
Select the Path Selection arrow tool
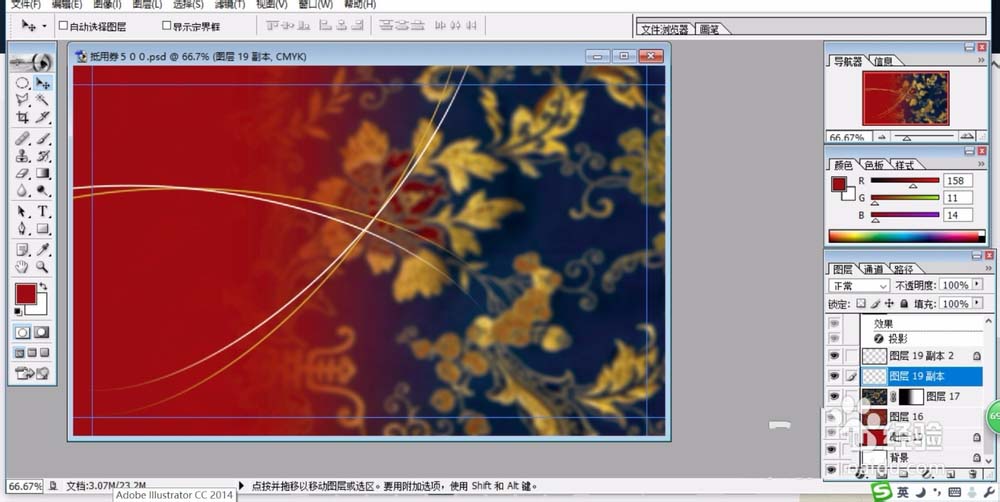[22, 211]
